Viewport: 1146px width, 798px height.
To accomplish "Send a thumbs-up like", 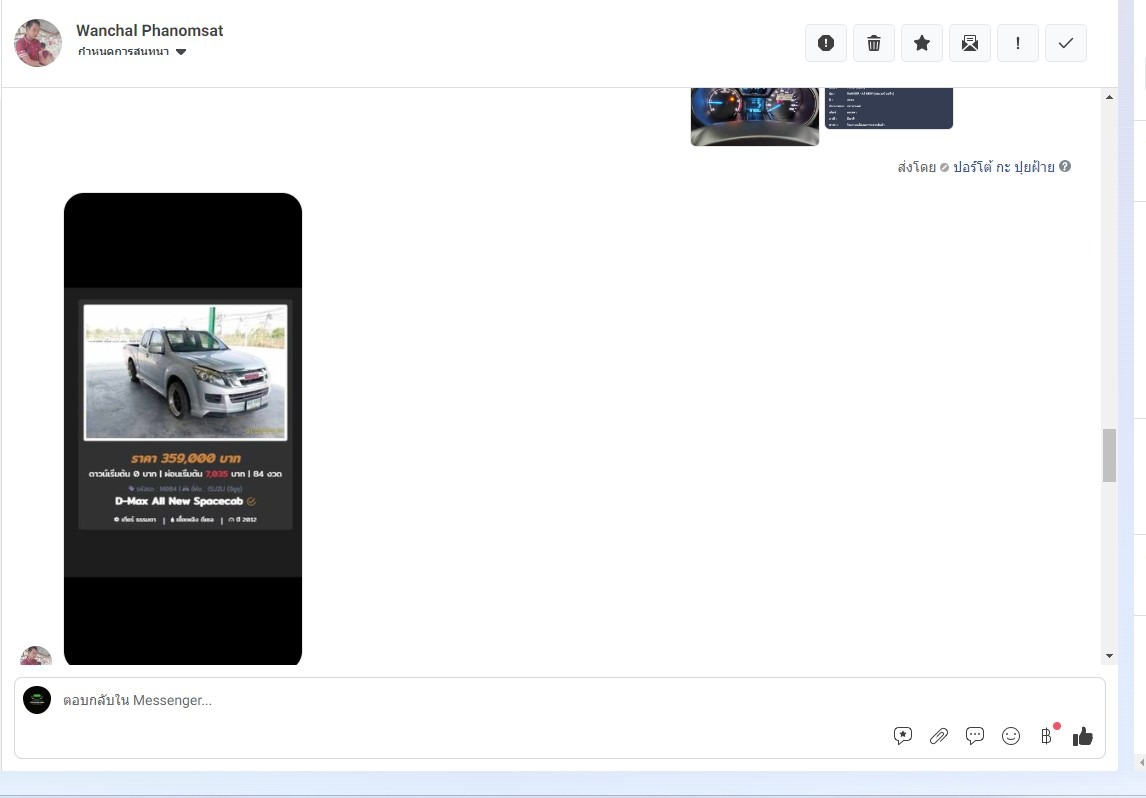I will point(1083,737).
